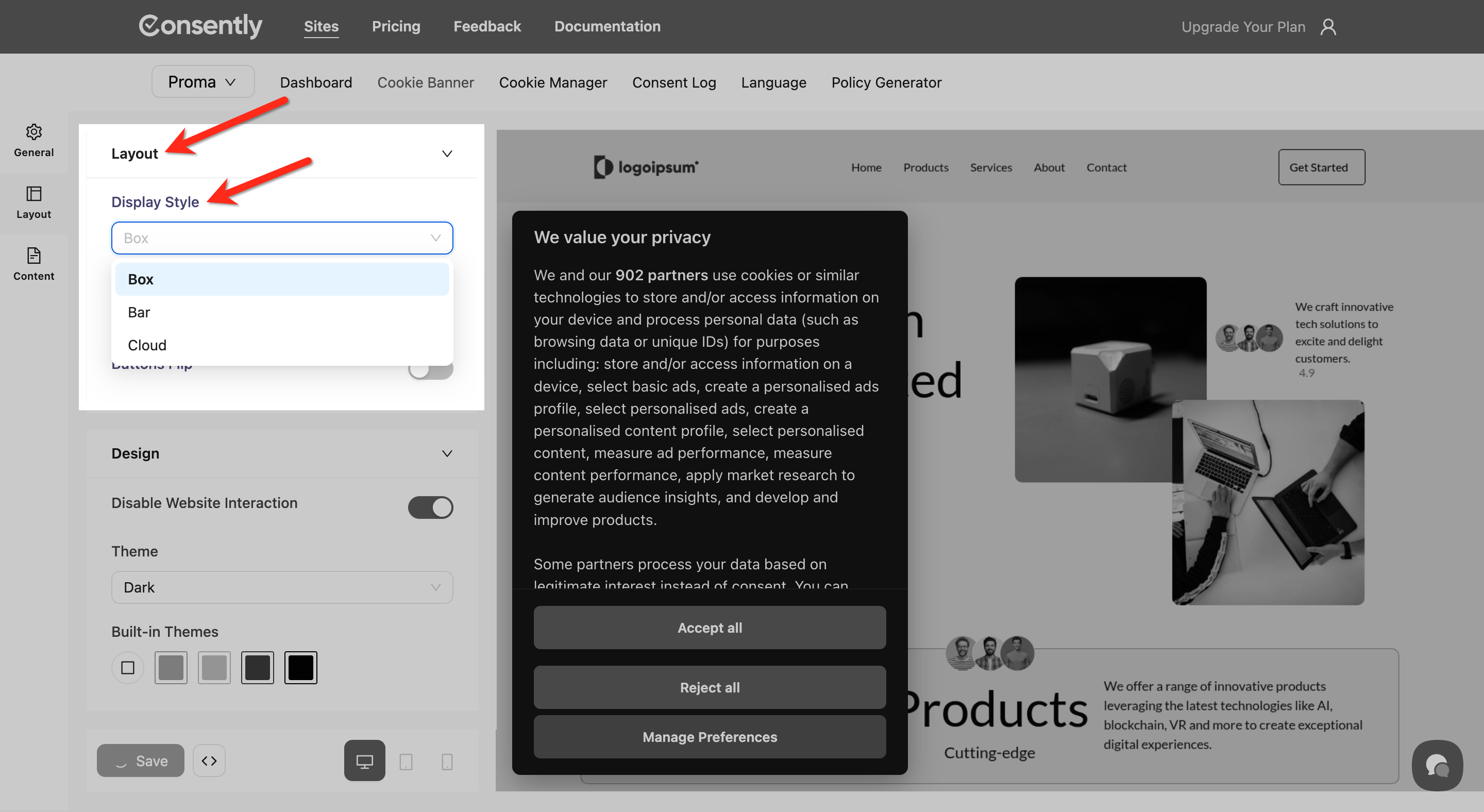Open the Theme Dark dropdown
1484x812 pixels.
282,587
